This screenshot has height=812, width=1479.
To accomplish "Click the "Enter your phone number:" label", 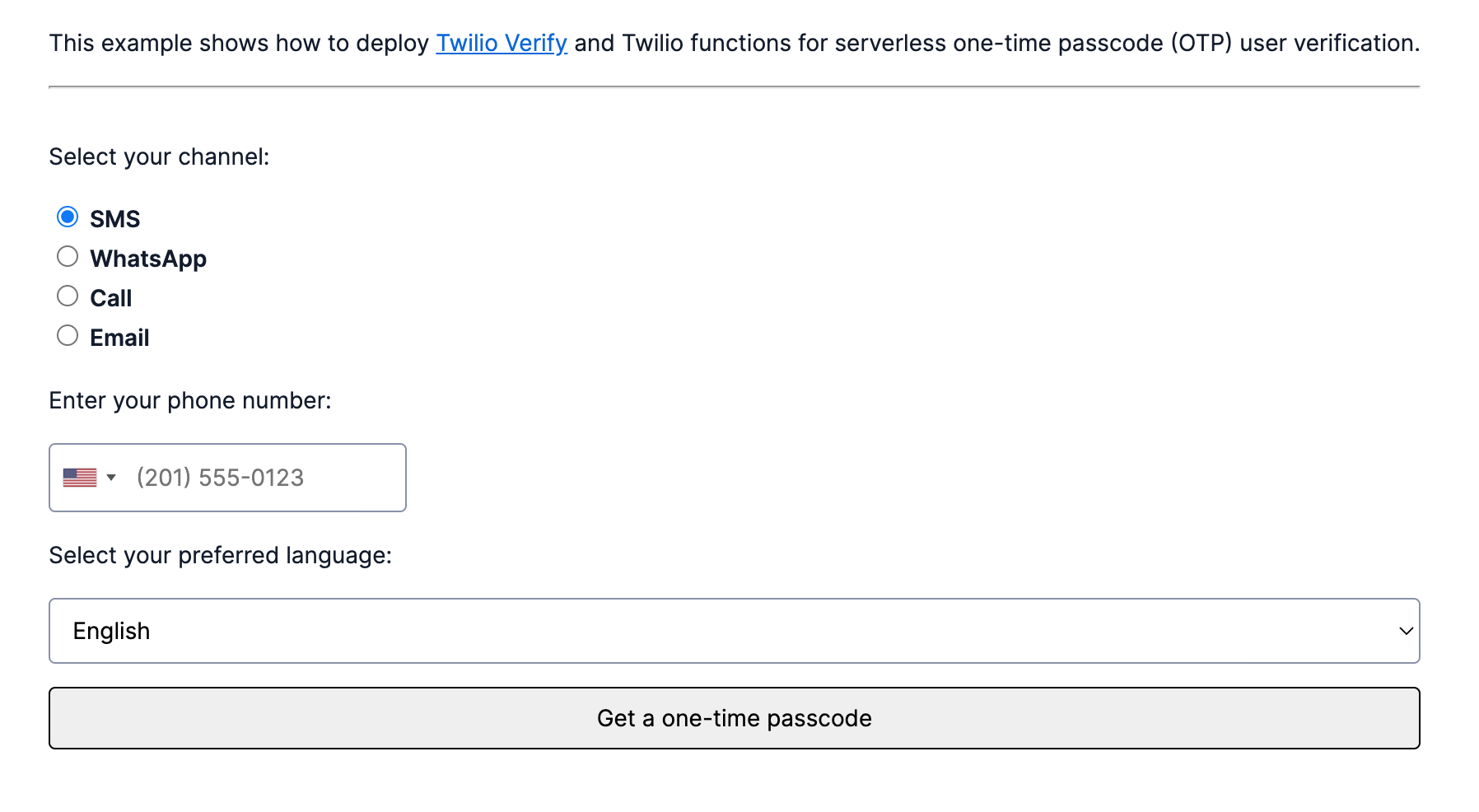I will coord(190,400).
